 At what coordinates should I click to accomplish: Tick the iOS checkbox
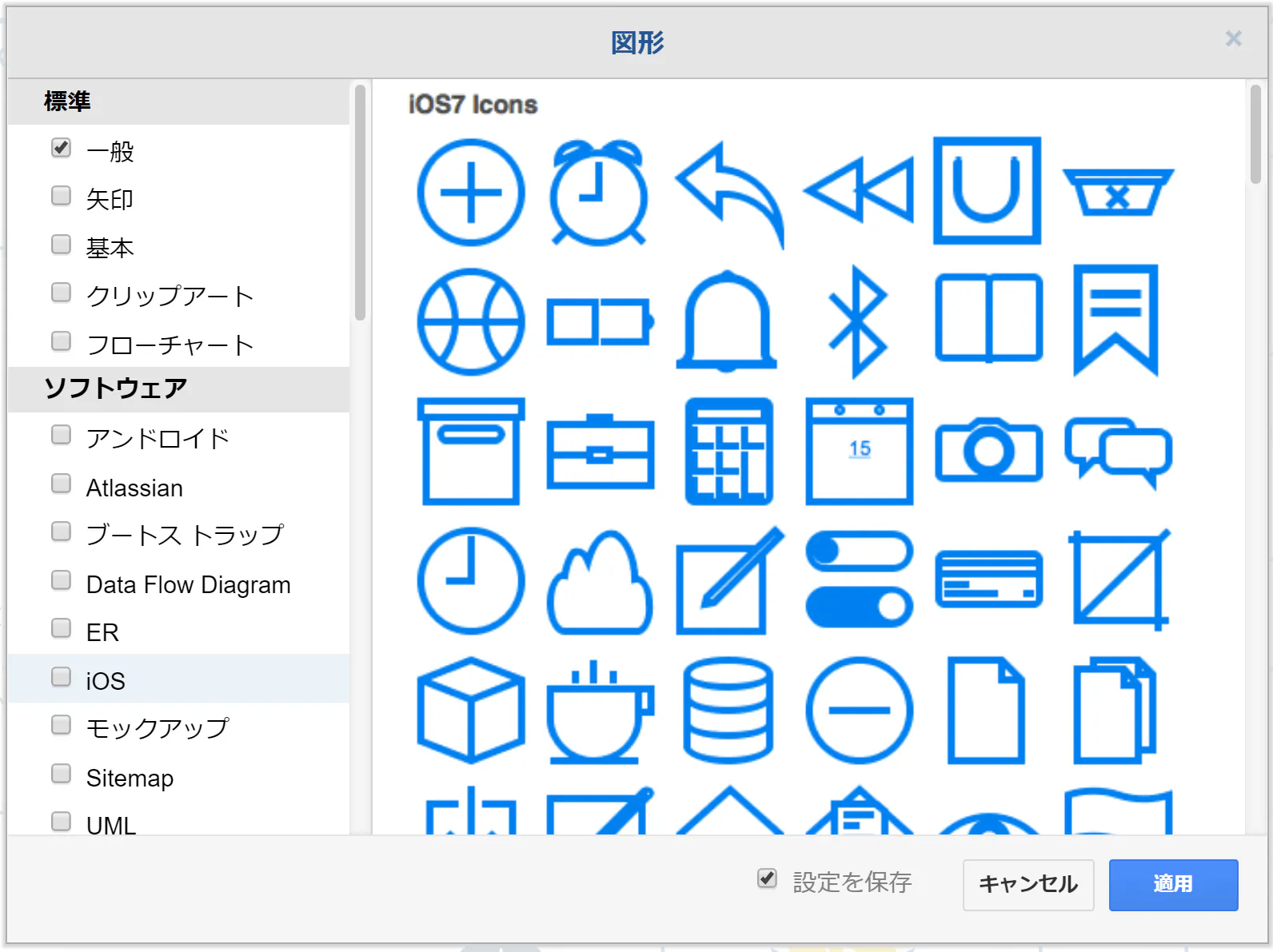pos(61,677)
